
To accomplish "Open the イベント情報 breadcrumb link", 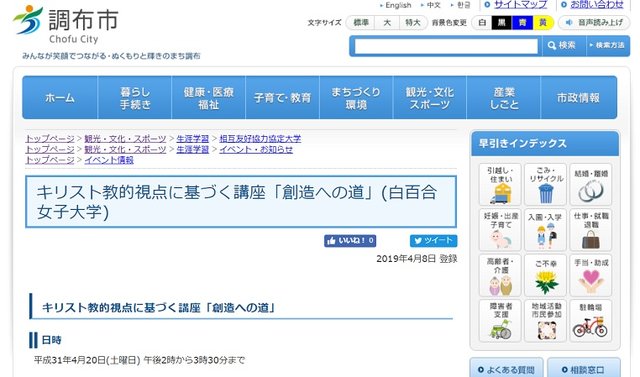I will pyautogui.click(x=109, y=160).
